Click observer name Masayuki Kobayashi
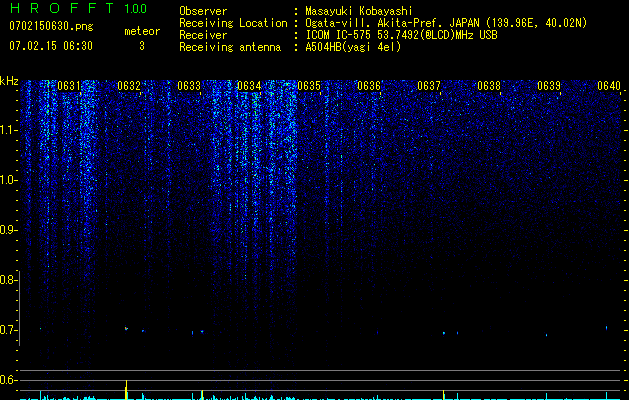This screenshot has width=629, height=400. click(x=359, y=11)
